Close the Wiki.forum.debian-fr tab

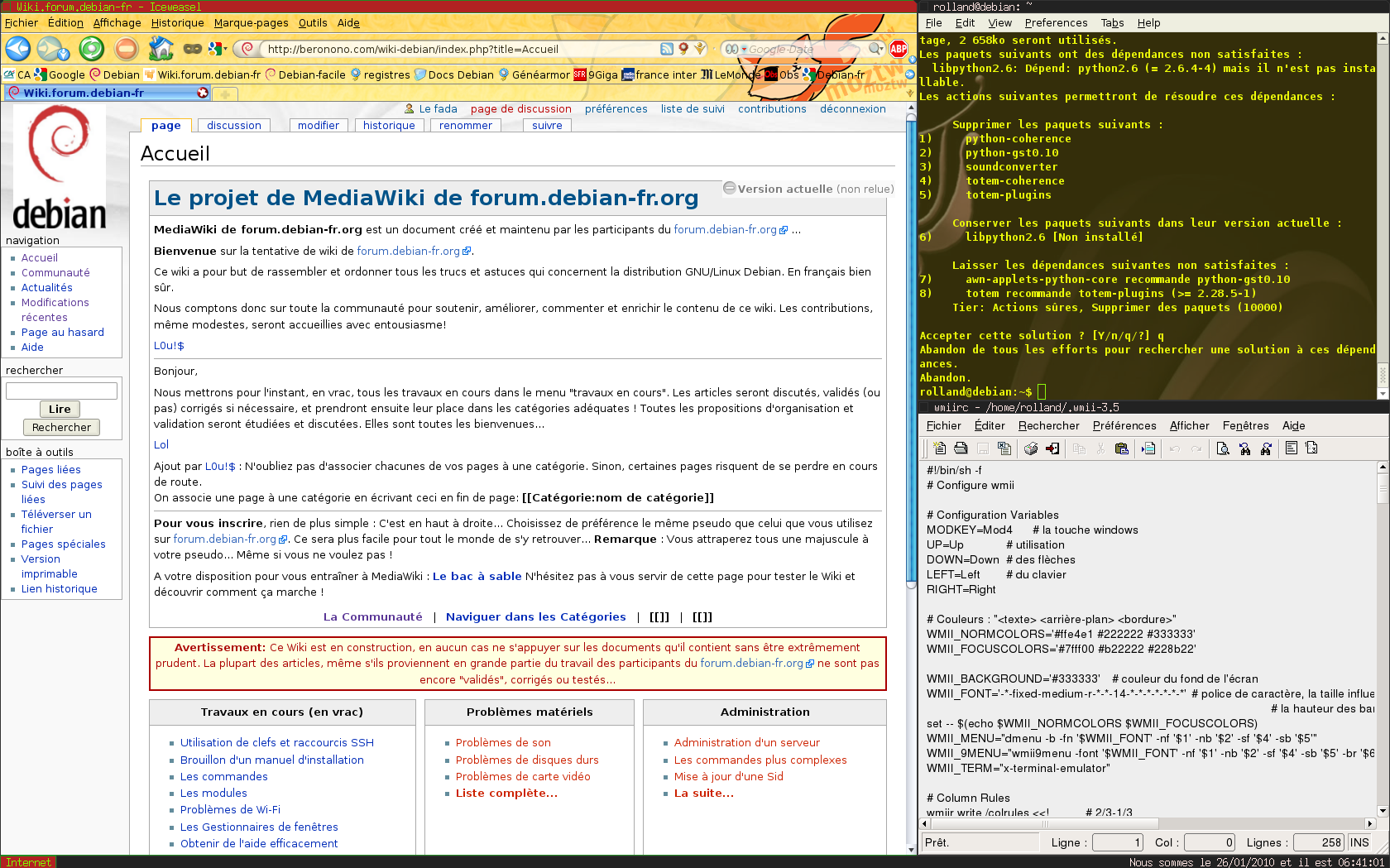pyautogui.click(x=203, y=93)
